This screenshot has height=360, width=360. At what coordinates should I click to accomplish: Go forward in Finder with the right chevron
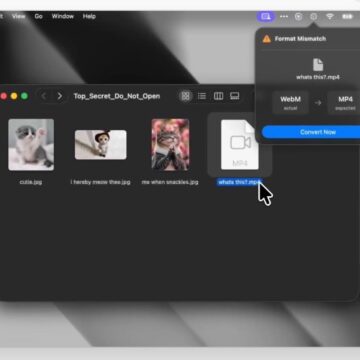(59, 96)
